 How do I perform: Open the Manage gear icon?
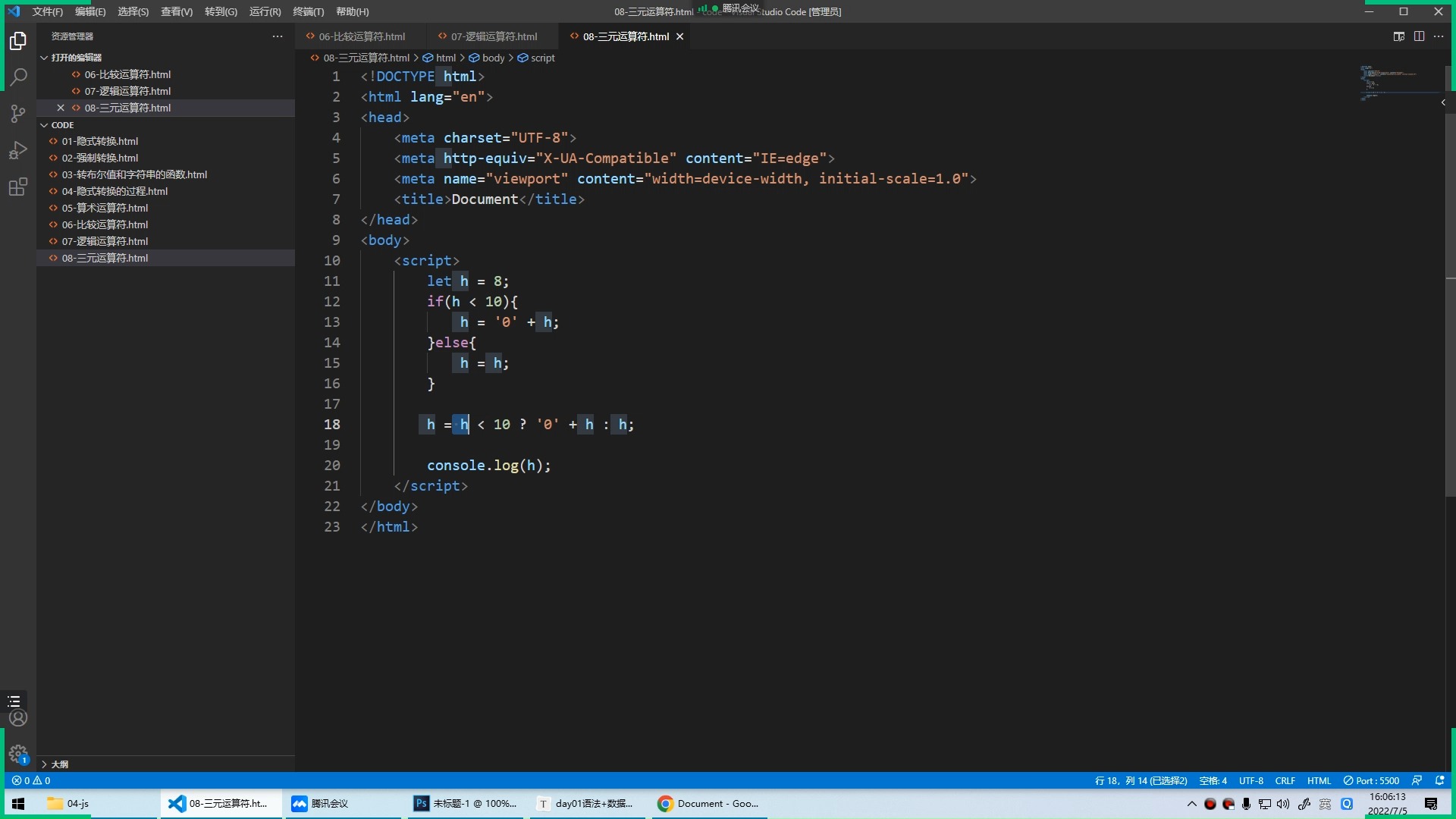point(18,754)
